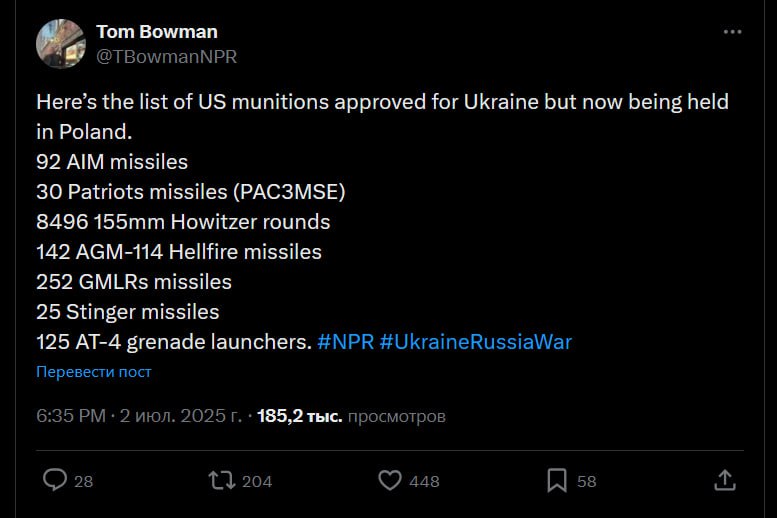777x518 pixels.
Task: Open the three-dot more options menu
Action: [x=732, y=32]
